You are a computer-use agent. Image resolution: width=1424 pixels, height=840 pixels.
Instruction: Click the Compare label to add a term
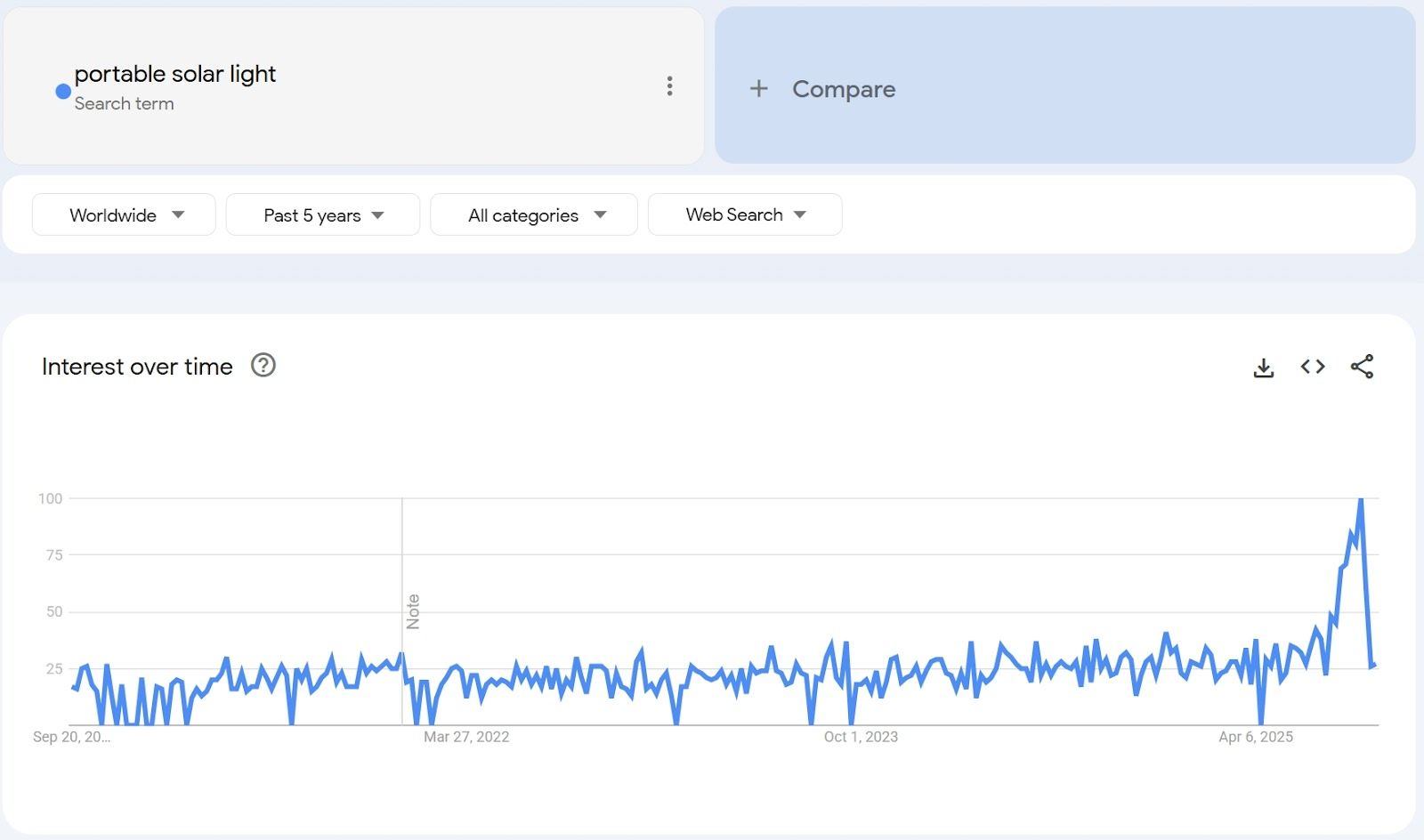844,89
